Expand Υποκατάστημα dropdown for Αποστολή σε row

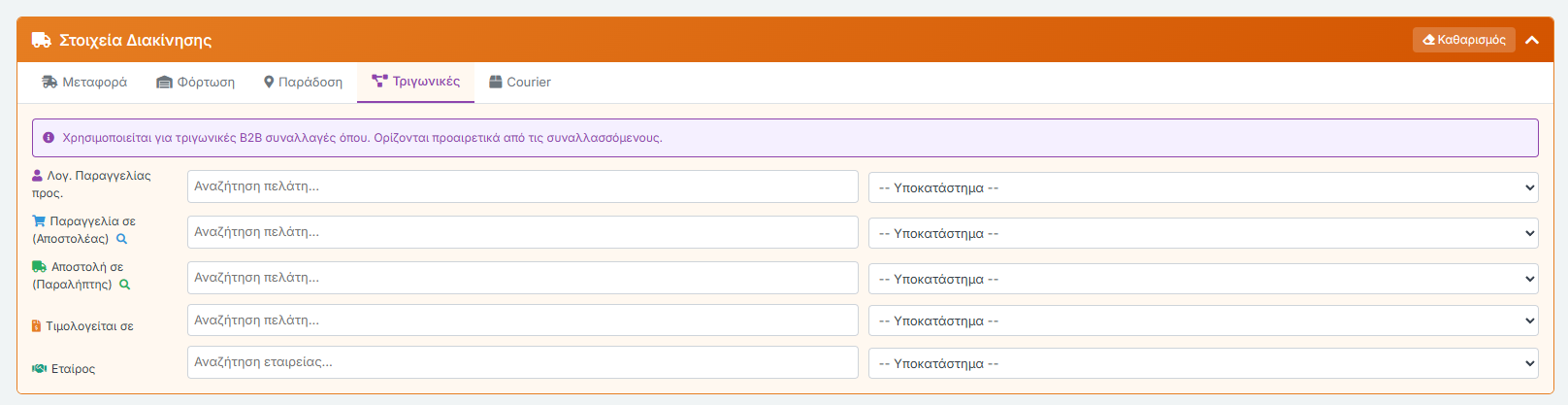point(1203,279)
